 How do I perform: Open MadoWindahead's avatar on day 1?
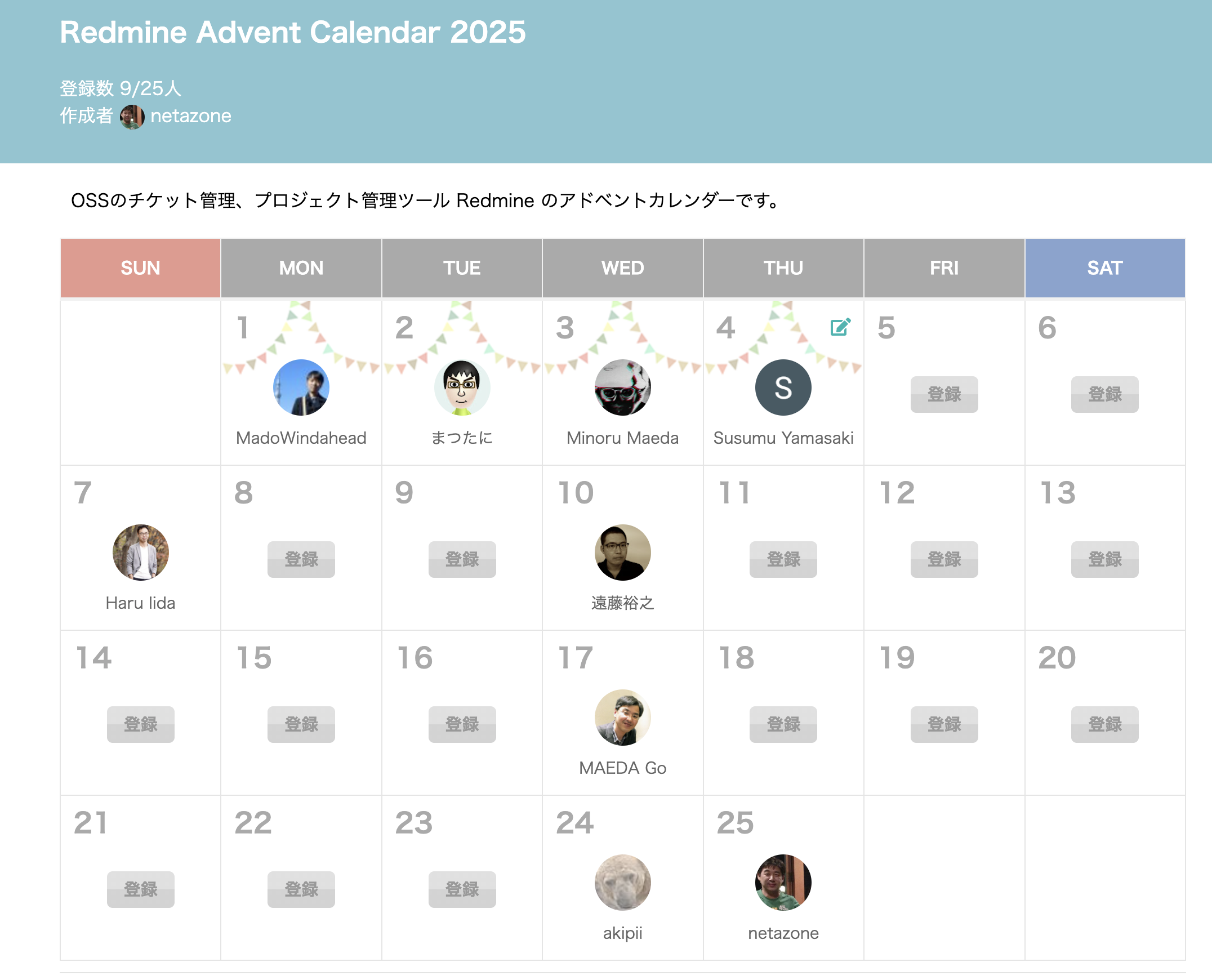(x=301, y=387)
